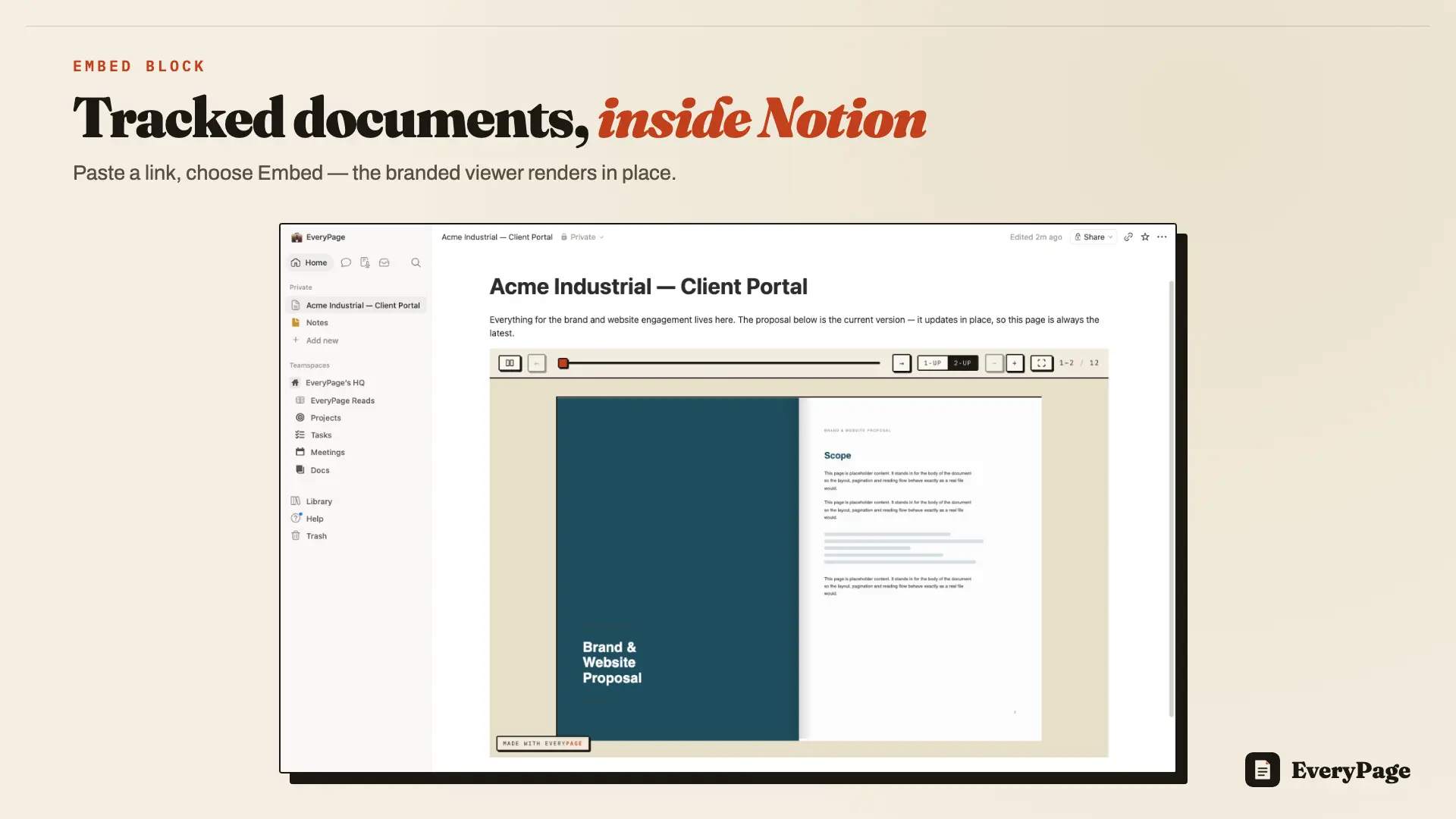Click the Made with EveryPage badge
This screenshot has width=1456, height=819.
coord(543,744)
